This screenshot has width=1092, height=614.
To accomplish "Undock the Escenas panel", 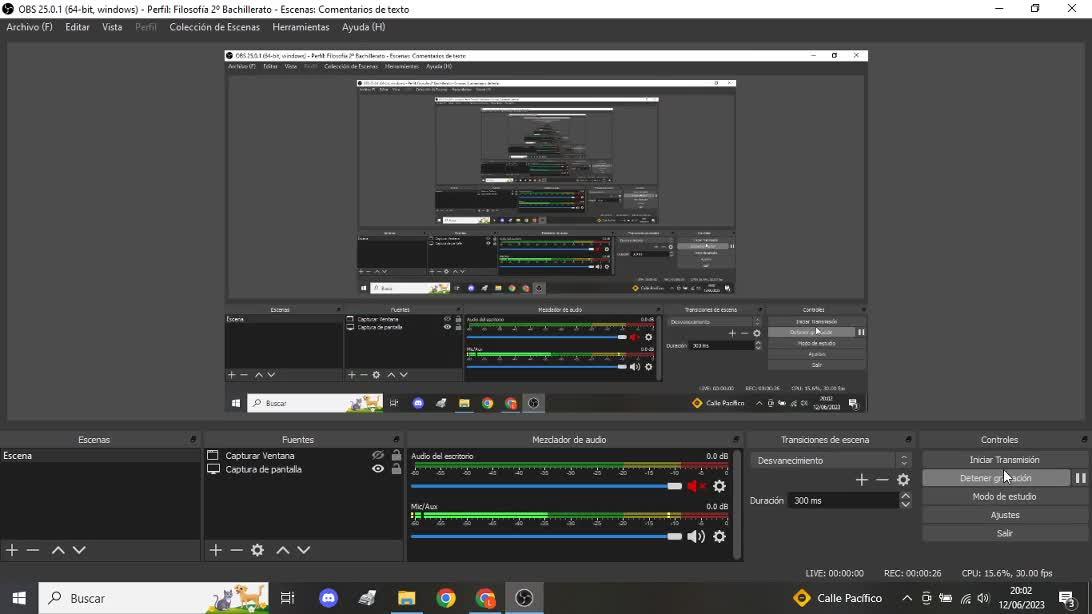I will click(193, 439).
